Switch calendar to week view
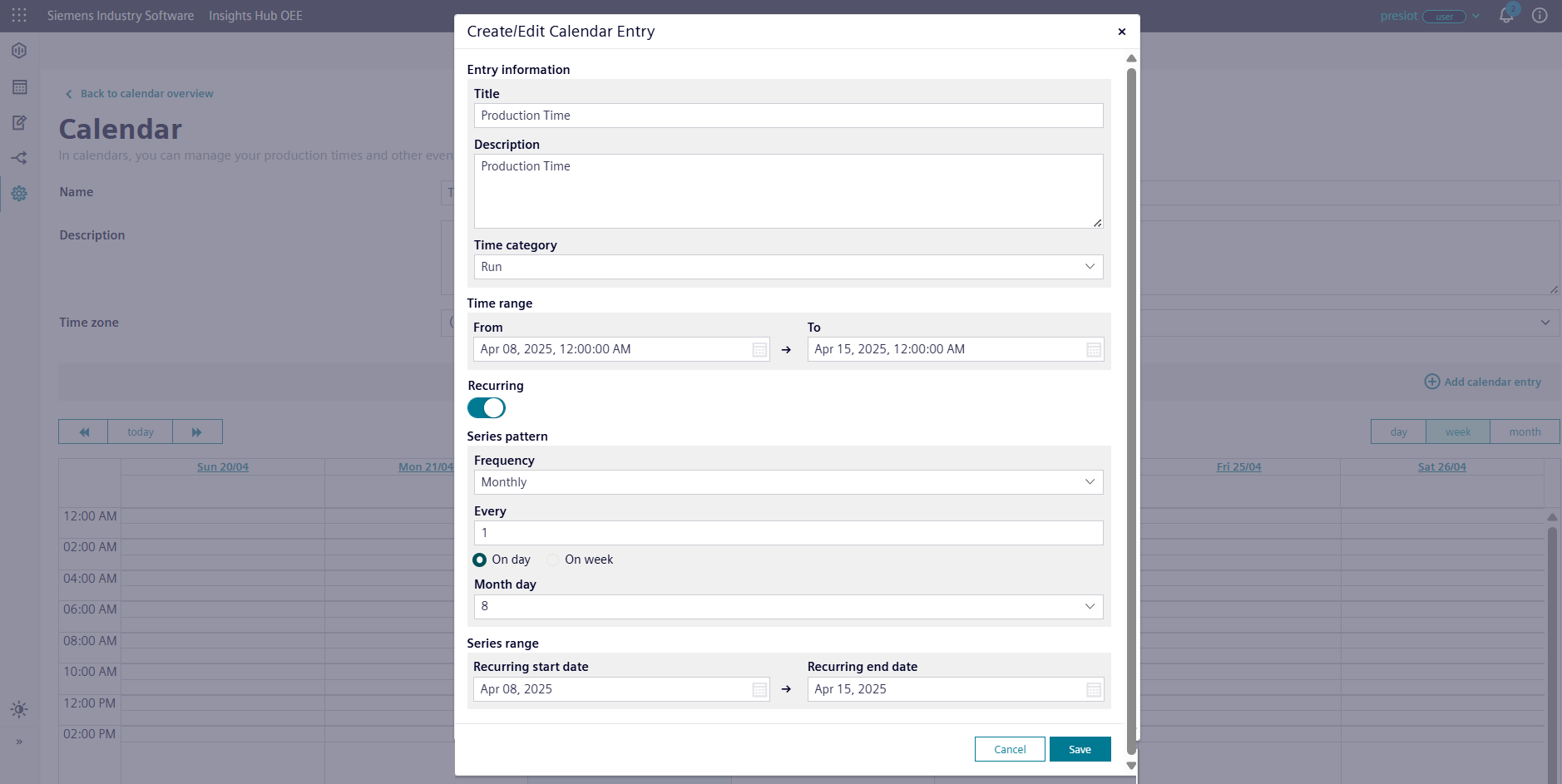Screen dimensions: 1562x784 pyautogui.click(x=1458, y=431)
